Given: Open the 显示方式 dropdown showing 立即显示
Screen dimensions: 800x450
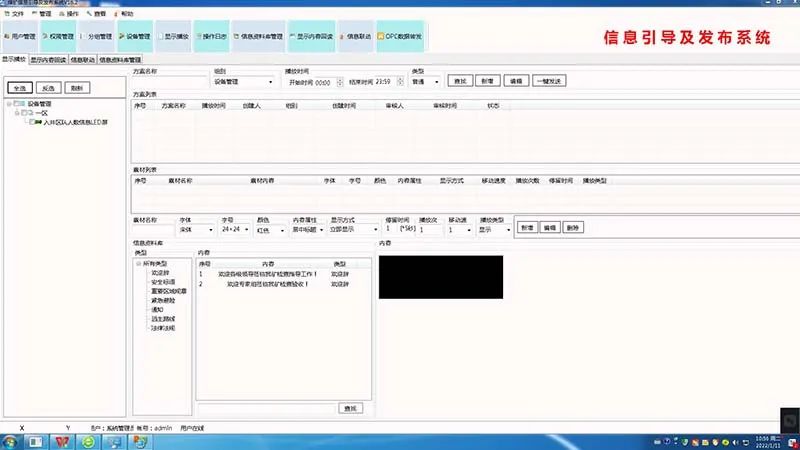Looking at the screenshot, I should tap(354, 230).
